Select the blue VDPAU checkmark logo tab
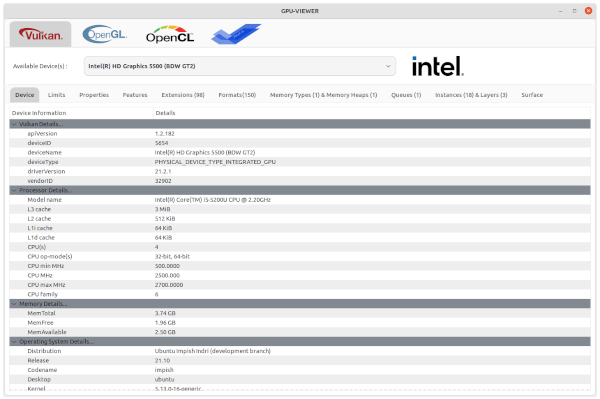Image resolution: width=600 pixels, height=399 pixels. [x=236, y=34]
